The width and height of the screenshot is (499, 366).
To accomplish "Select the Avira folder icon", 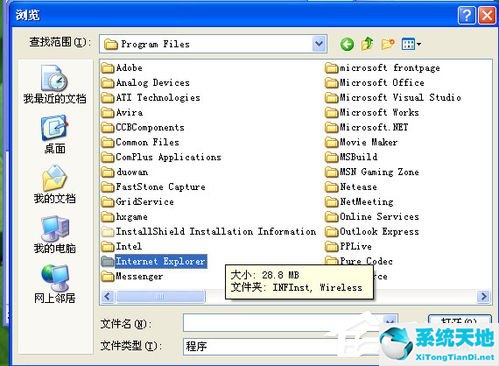I will pos(107,113).
